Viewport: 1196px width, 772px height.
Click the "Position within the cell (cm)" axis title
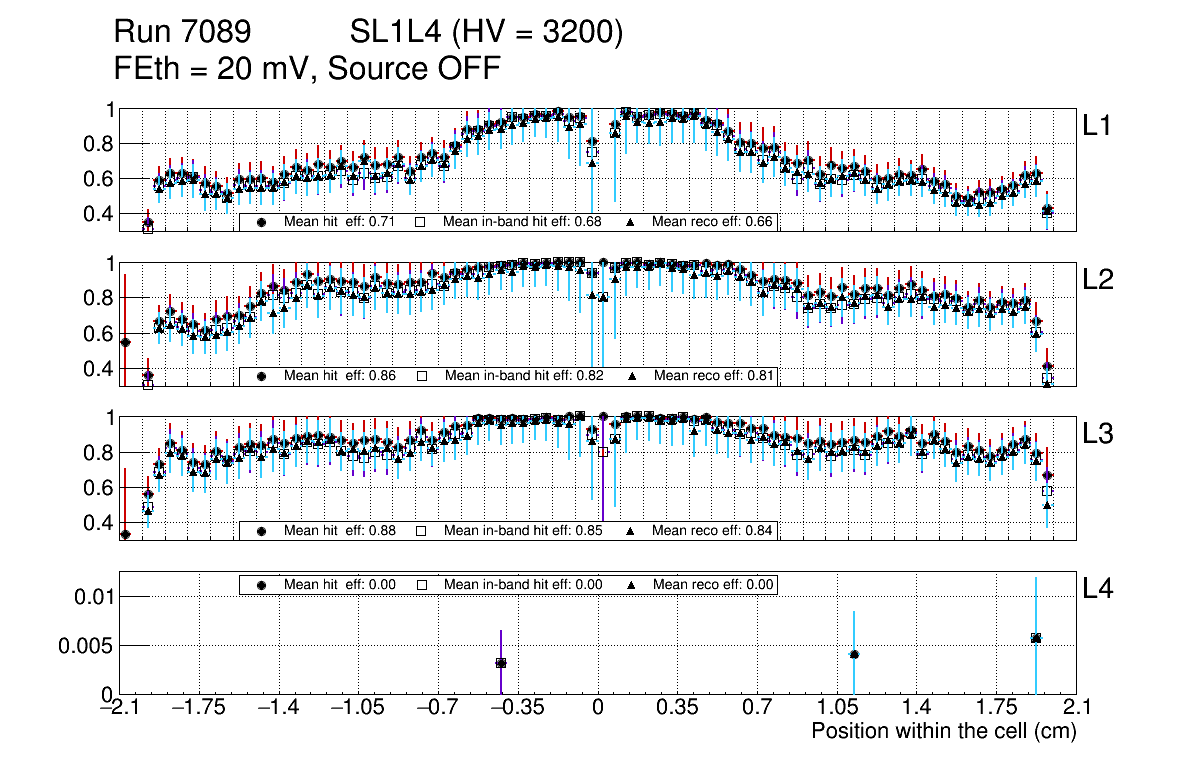tap(943, 731)
